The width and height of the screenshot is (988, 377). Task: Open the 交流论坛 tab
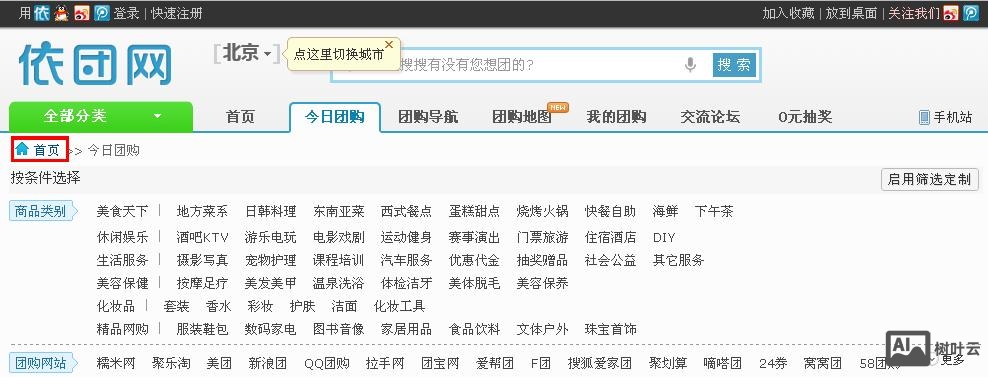(710, 117)
